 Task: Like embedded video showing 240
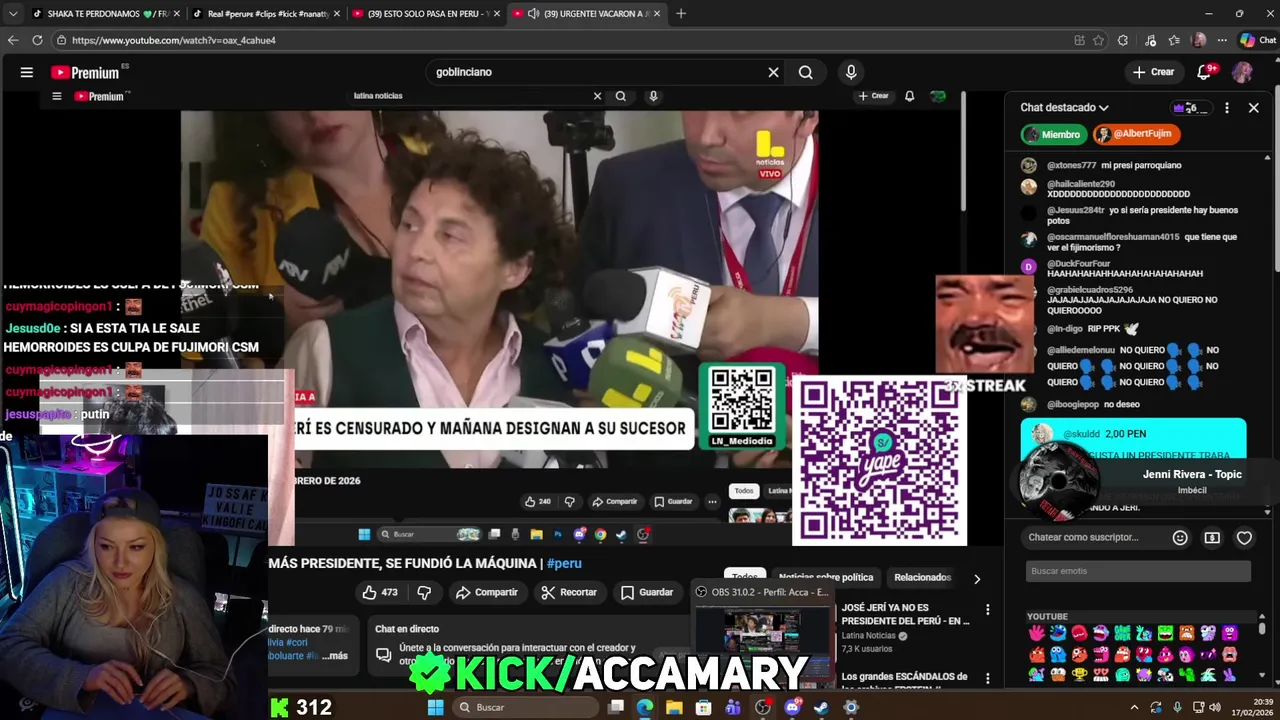pos(538,501)
